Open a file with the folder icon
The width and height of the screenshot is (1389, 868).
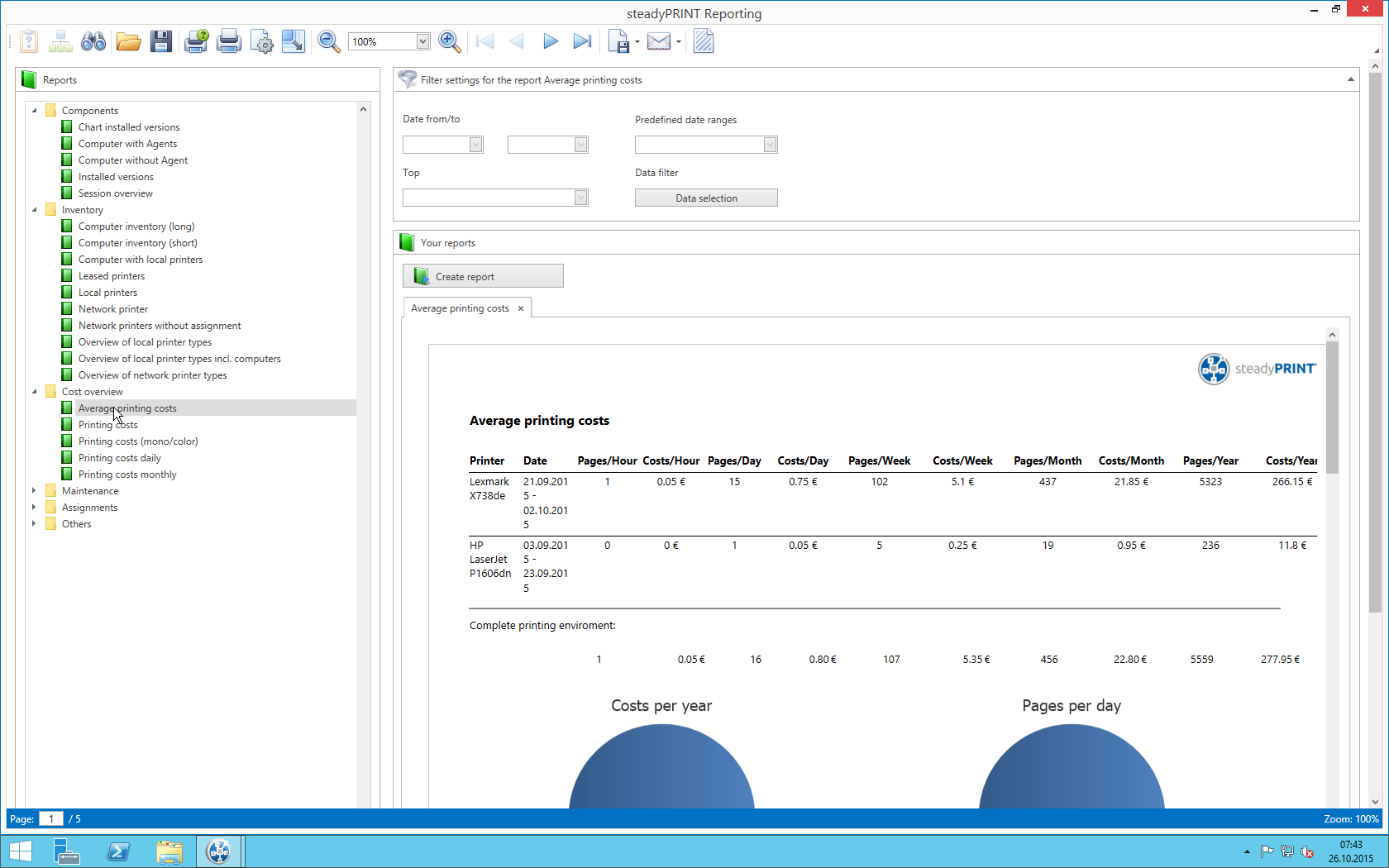tap(128, 41)
